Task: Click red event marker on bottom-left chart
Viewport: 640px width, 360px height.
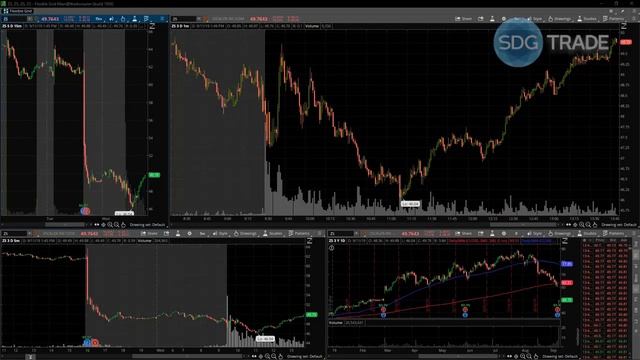Action: 95,342
